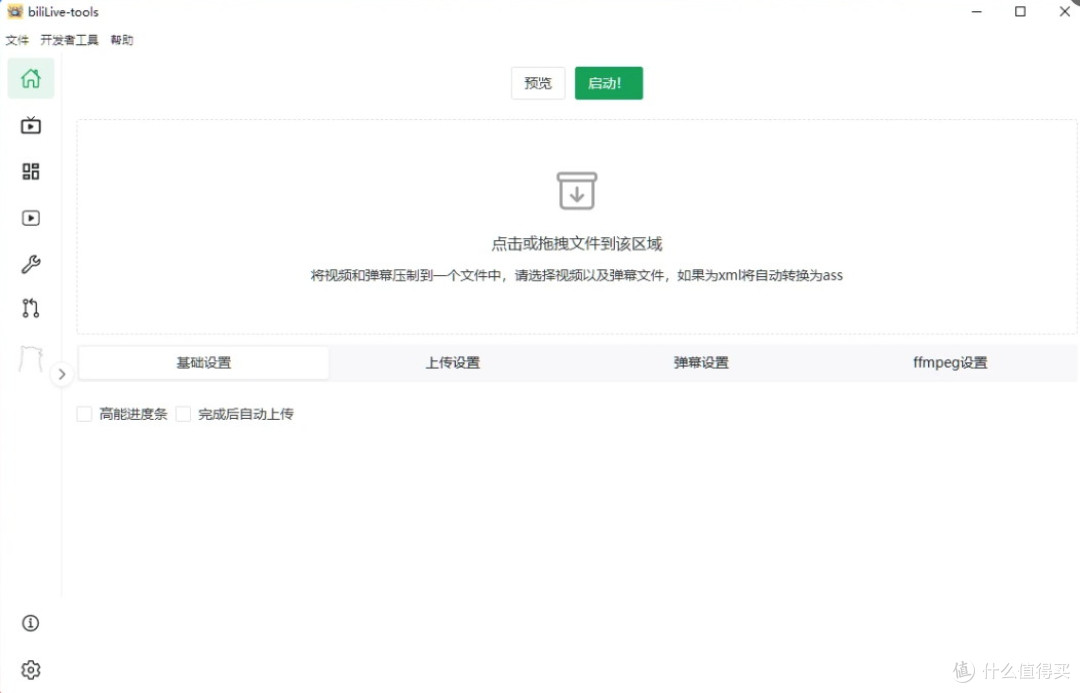Open the settings gear icon
Screen dimensions: 1080x693
(30, 670)
